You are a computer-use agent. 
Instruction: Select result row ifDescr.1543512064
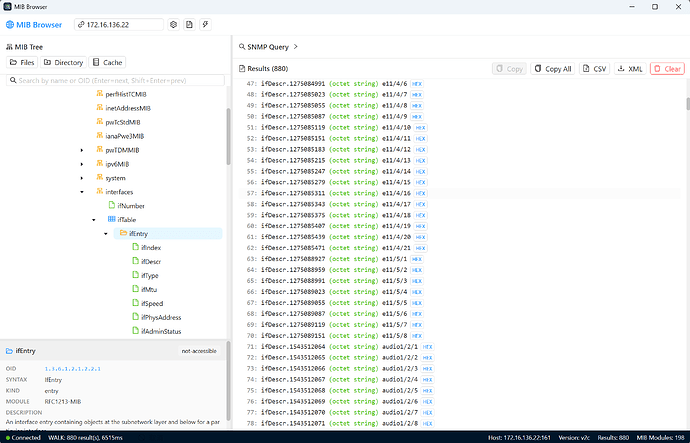pos(460,347)
